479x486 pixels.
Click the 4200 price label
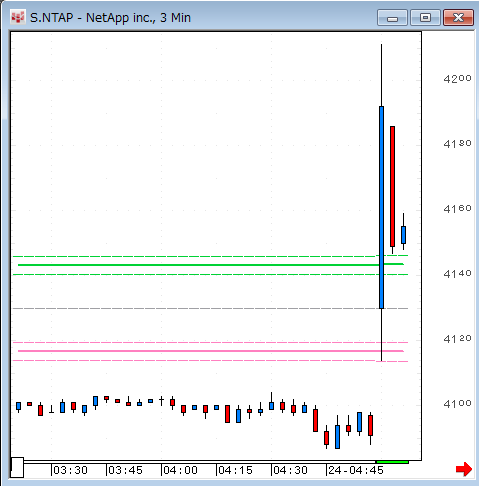pyautogui.click(x=457, y=79)
